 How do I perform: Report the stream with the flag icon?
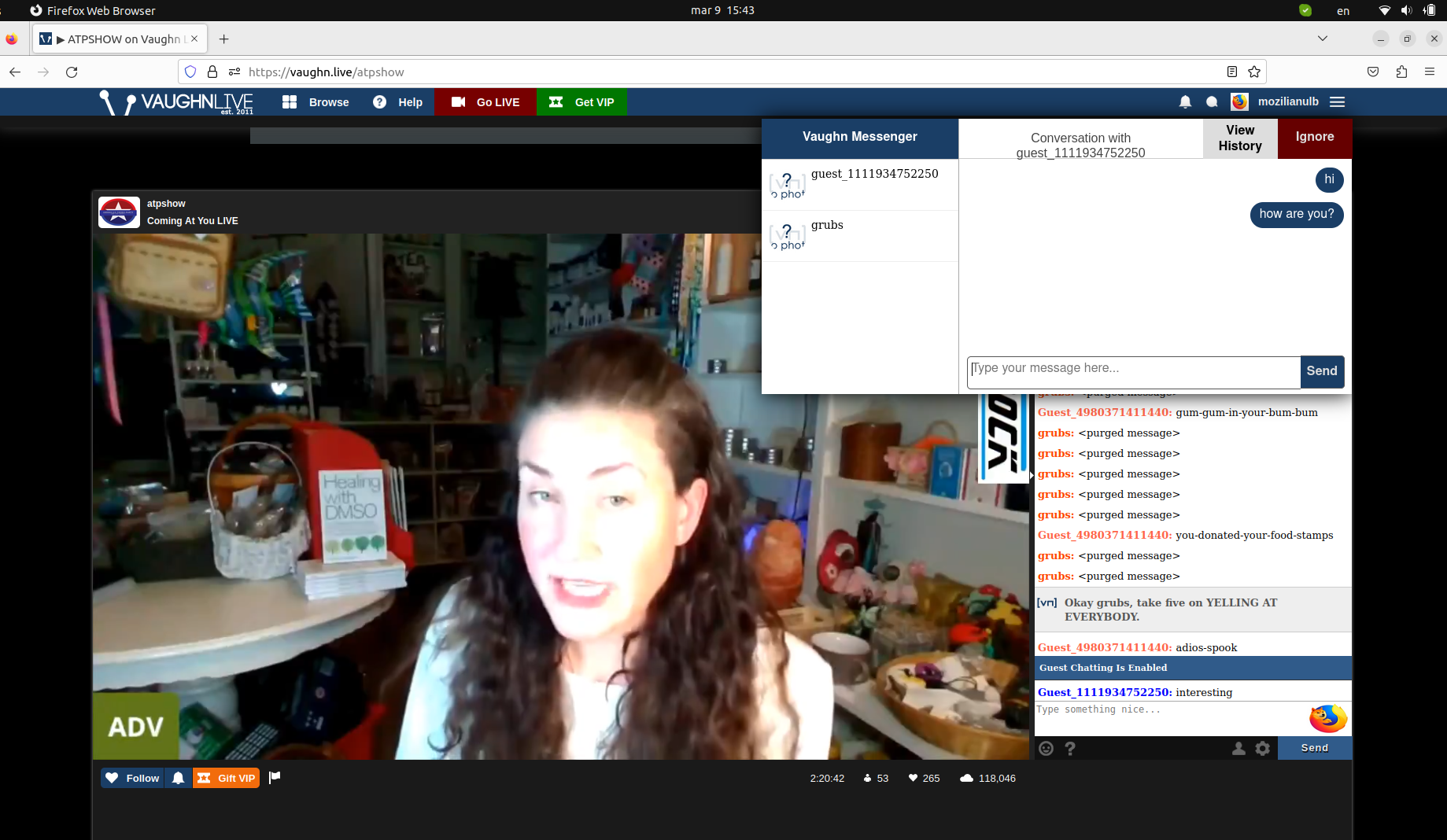[275, 777]
